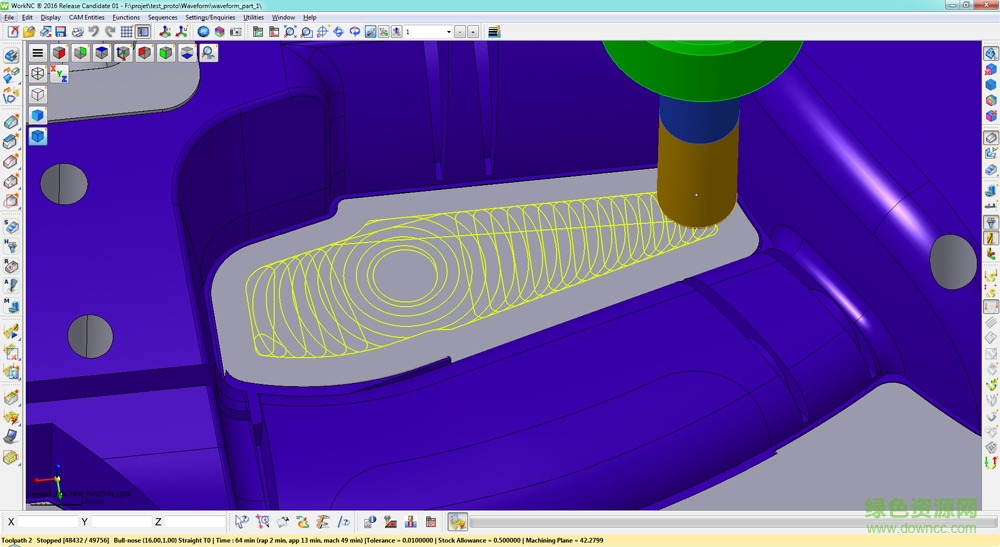
Task: Click the X coordinate input field
Action: click(x=47, y=522)
